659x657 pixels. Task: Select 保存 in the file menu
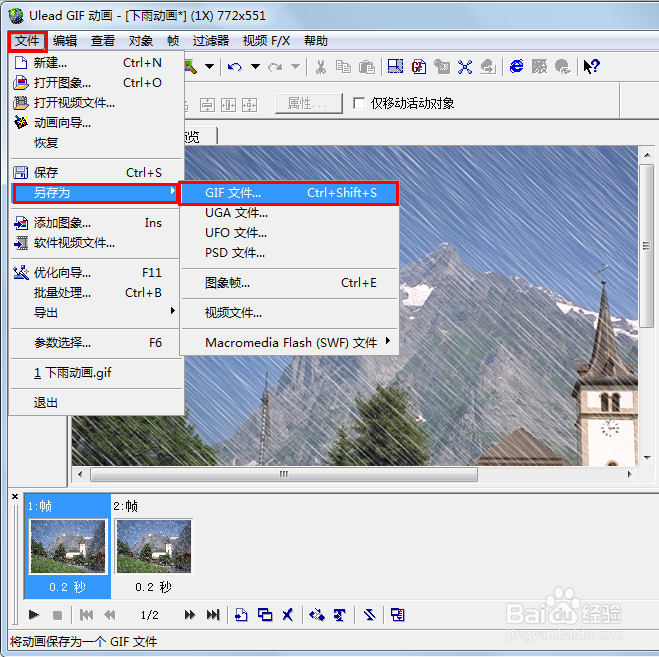pos(96,172)
